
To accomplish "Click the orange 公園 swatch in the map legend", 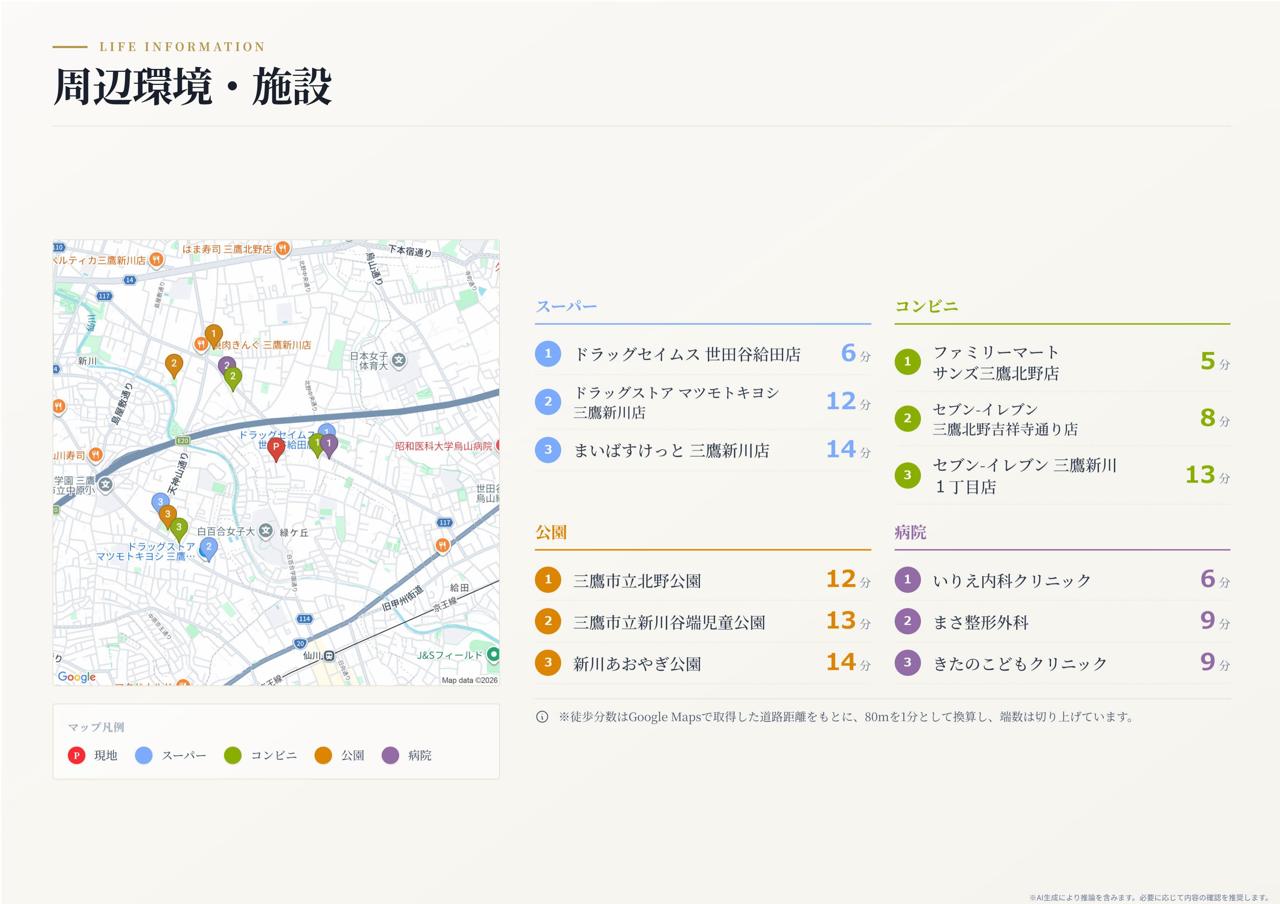I will [323, 755].
